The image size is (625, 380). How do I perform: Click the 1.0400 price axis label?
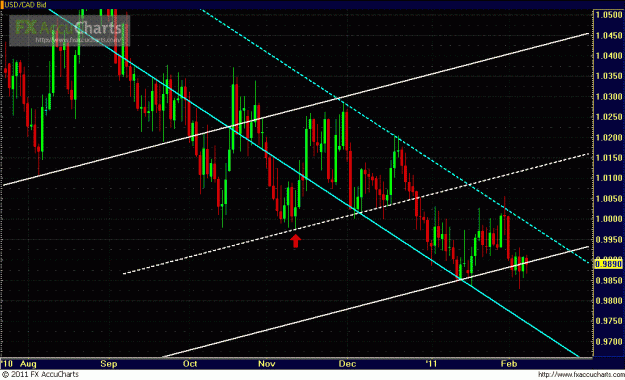(x=609, y=56)
